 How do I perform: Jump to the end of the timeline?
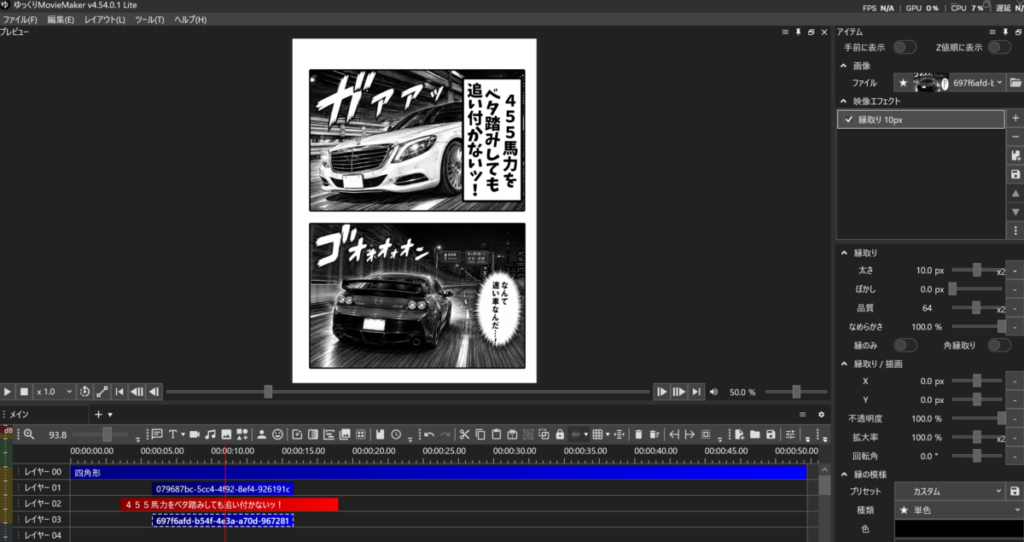(696, 392)
